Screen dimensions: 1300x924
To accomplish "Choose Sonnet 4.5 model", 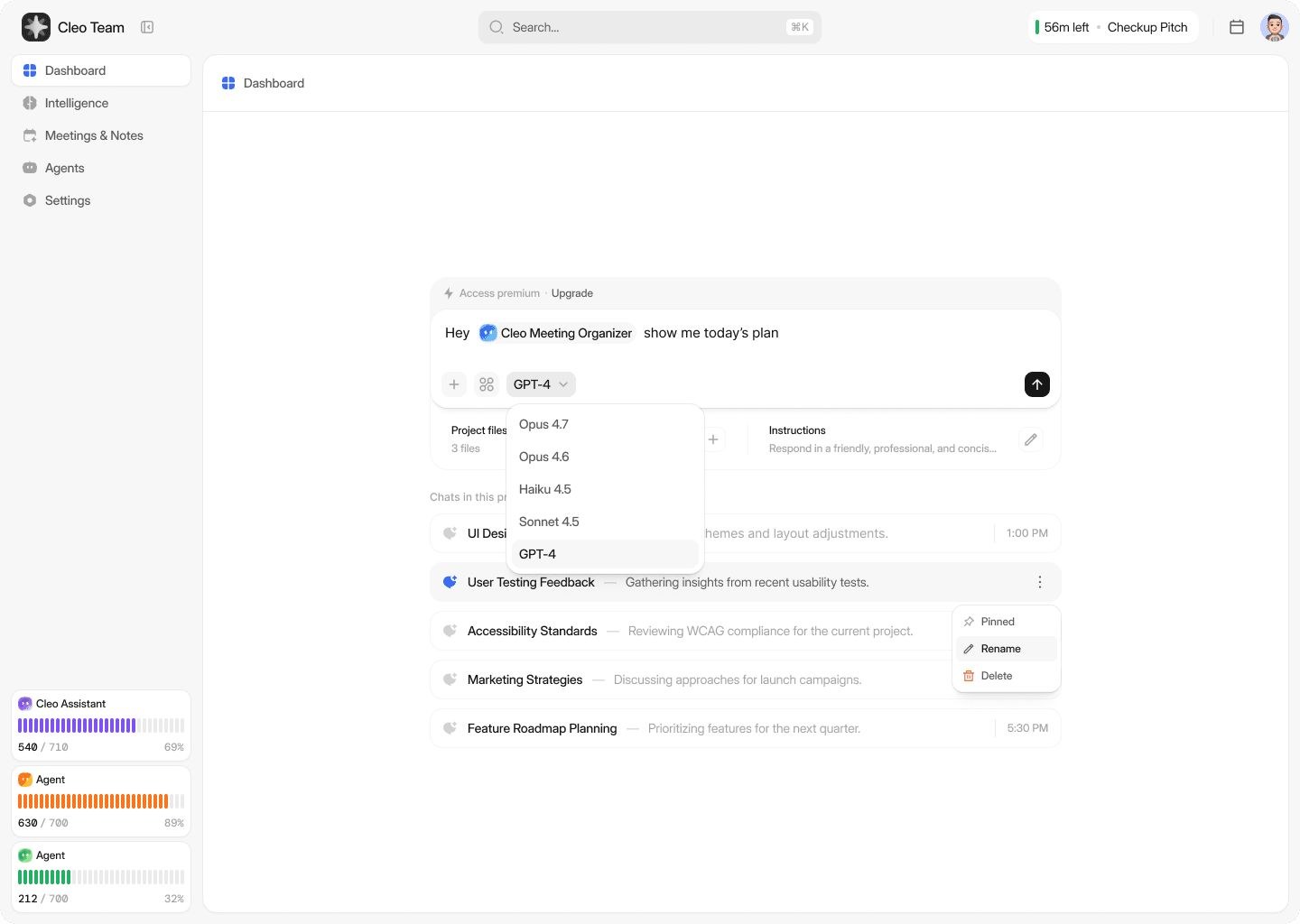I will (x=605, y=522).
